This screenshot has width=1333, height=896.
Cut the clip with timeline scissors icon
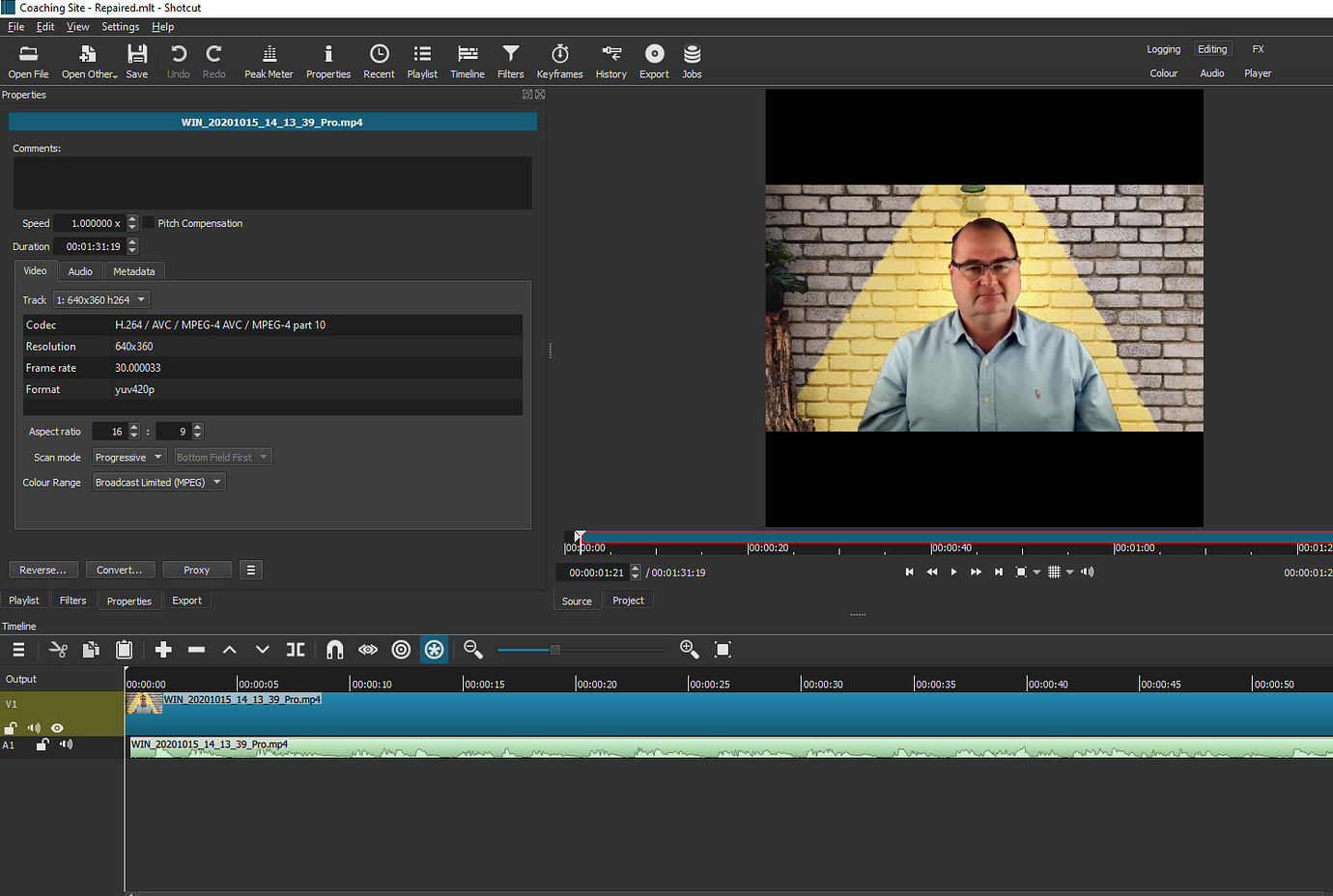[x=58, y=650]
